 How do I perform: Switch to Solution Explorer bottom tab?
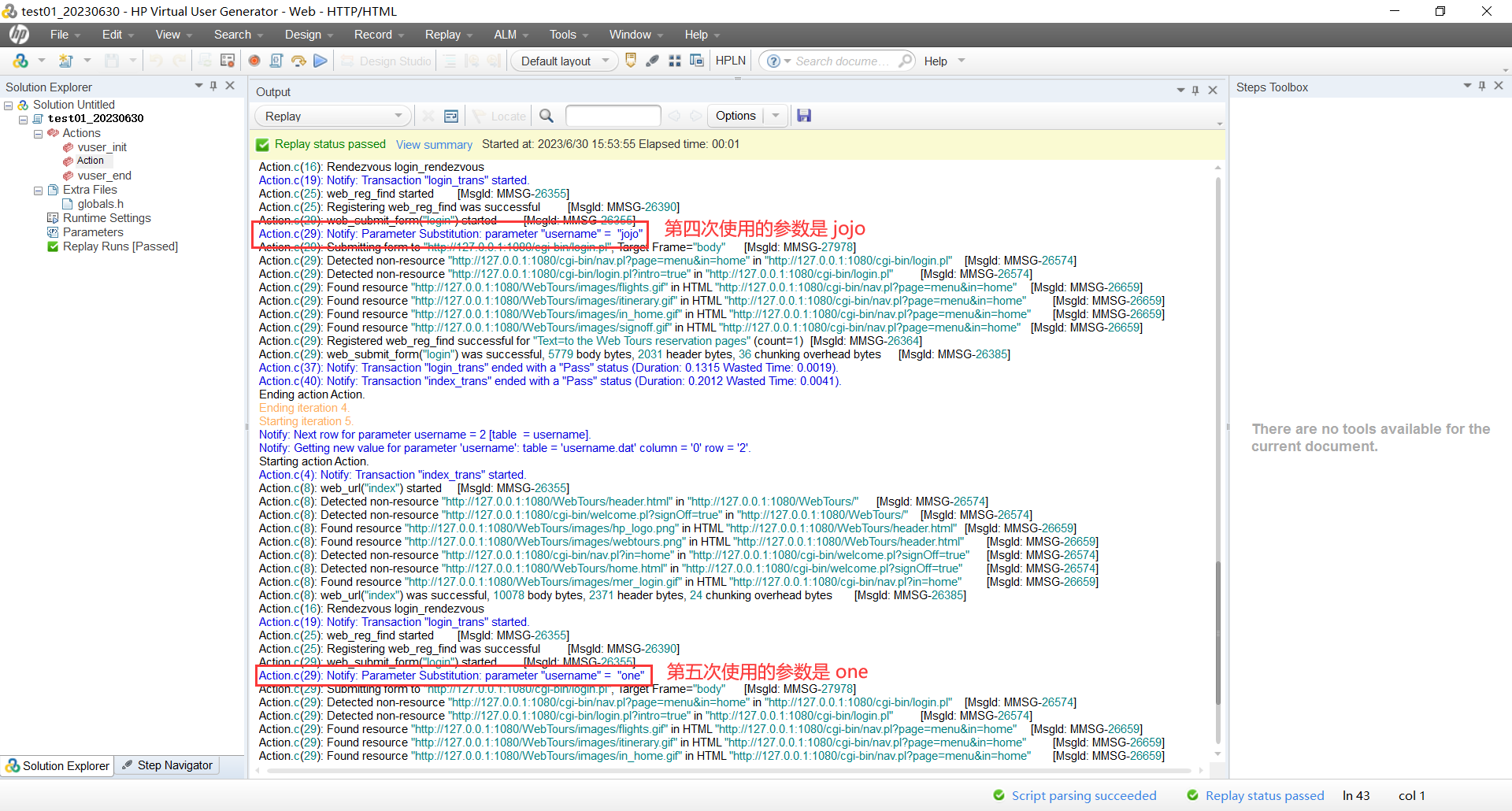[57, 765]
